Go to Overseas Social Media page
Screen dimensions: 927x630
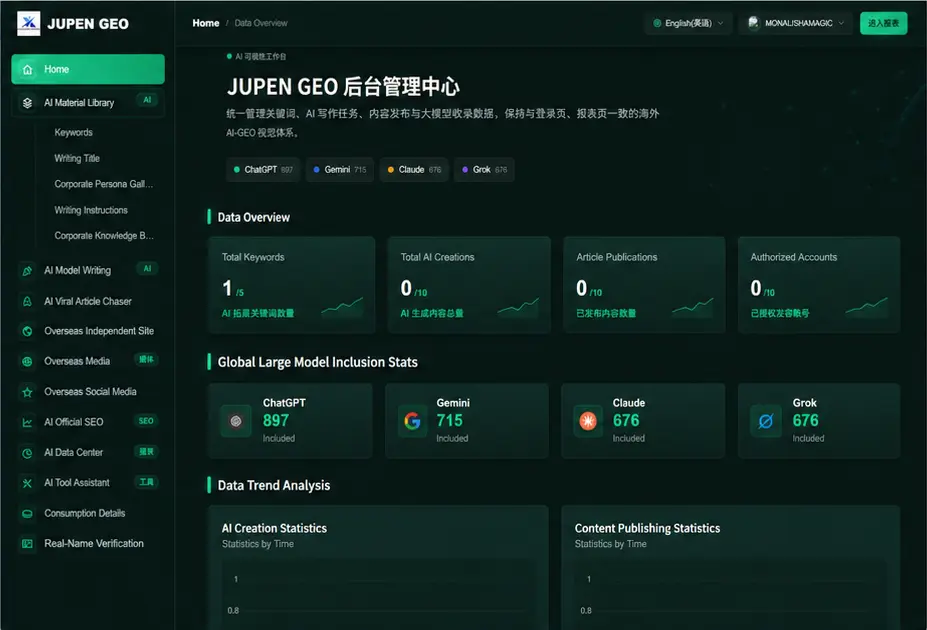pyautogui.click(x=88, y=392)
